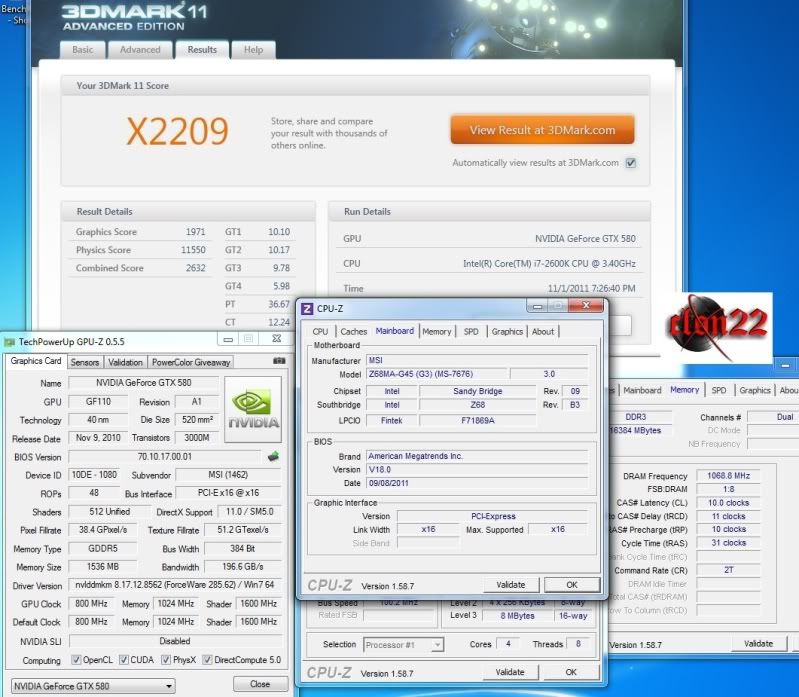The height and width of the screenshot is (697, 799).
Task: Toggle the CUDA checkbox
Action: click(124, 660)
